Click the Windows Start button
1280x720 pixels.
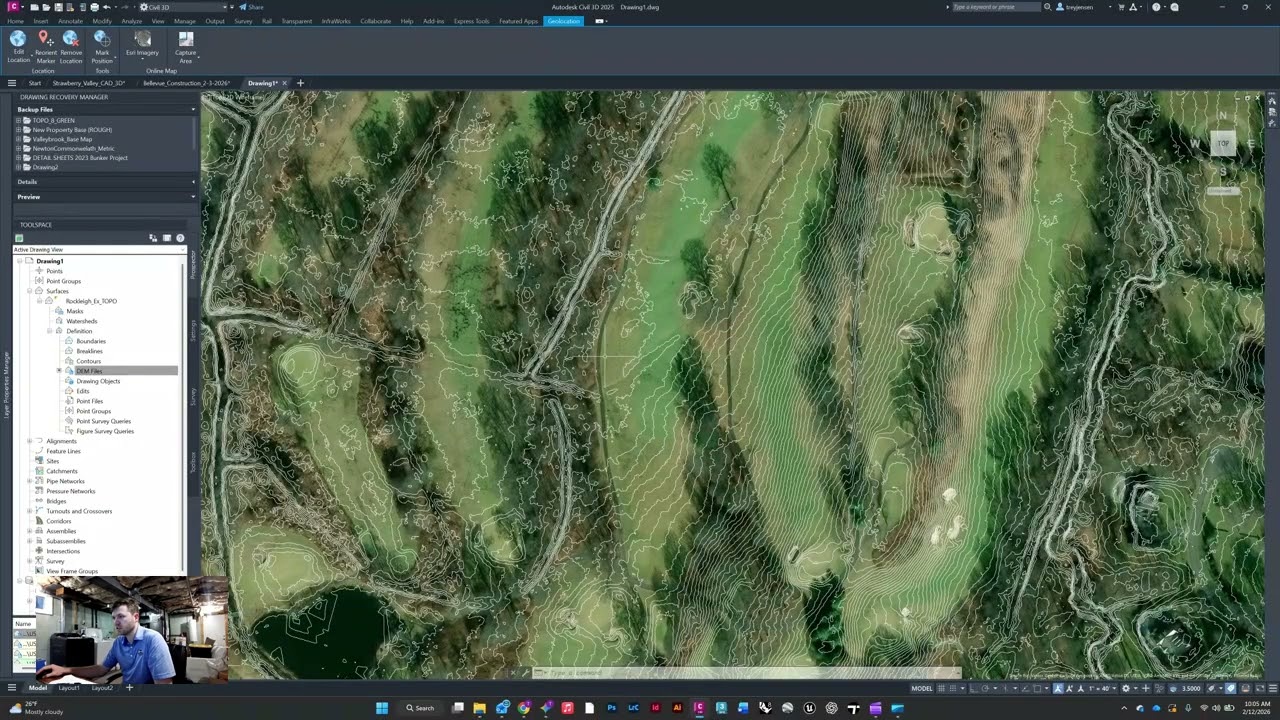tap(381, 708)
